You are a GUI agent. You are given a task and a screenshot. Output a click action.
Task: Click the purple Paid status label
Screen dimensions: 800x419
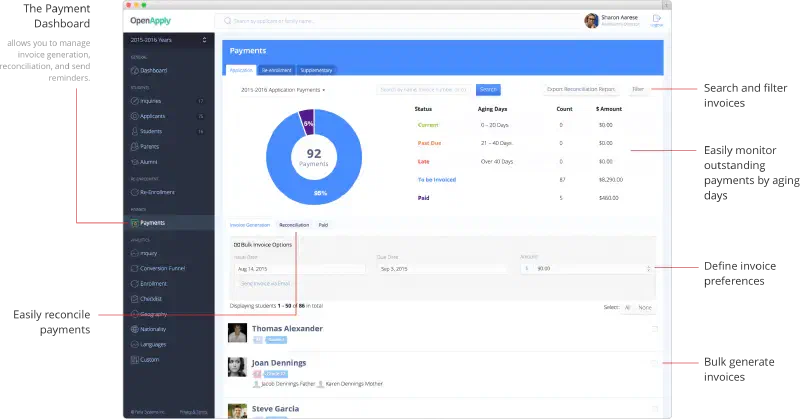(423, 198)
